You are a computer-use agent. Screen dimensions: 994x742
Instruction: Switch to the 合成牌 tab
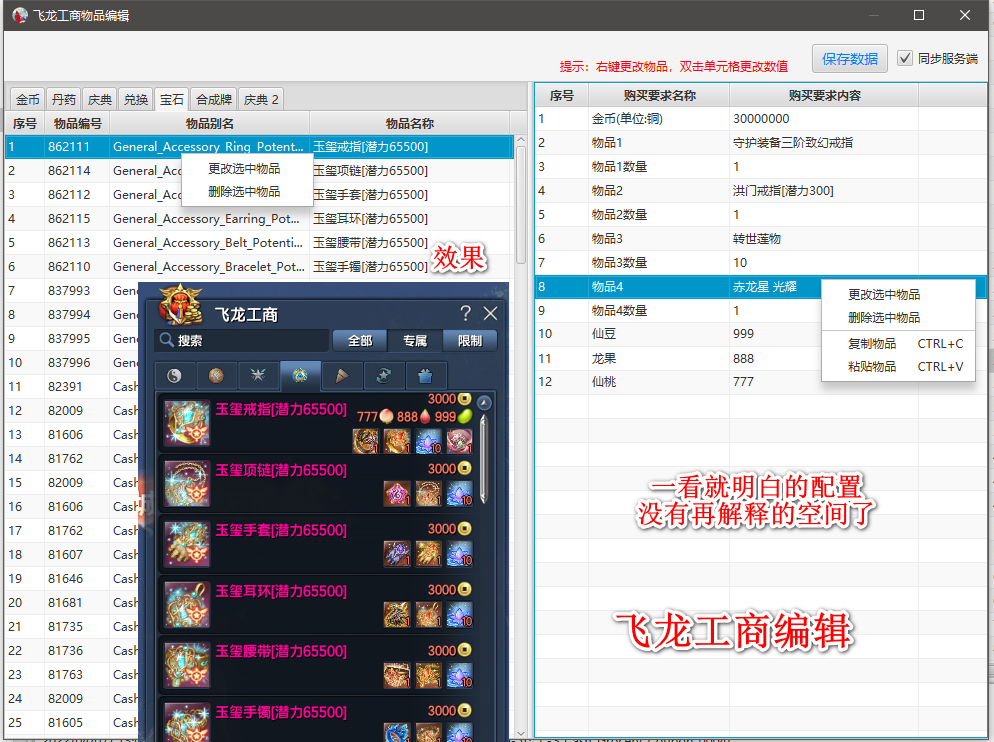tap(214, 99)
